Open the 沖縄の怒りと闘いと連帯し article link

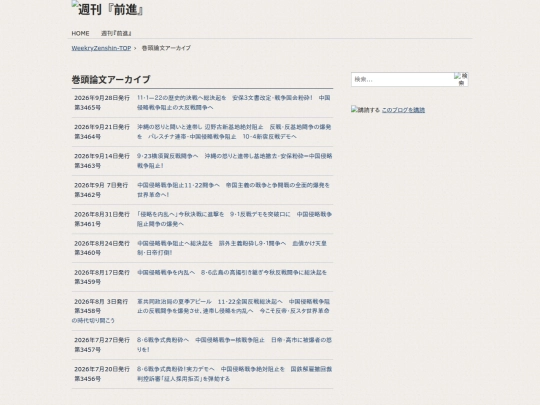[234, 132]
